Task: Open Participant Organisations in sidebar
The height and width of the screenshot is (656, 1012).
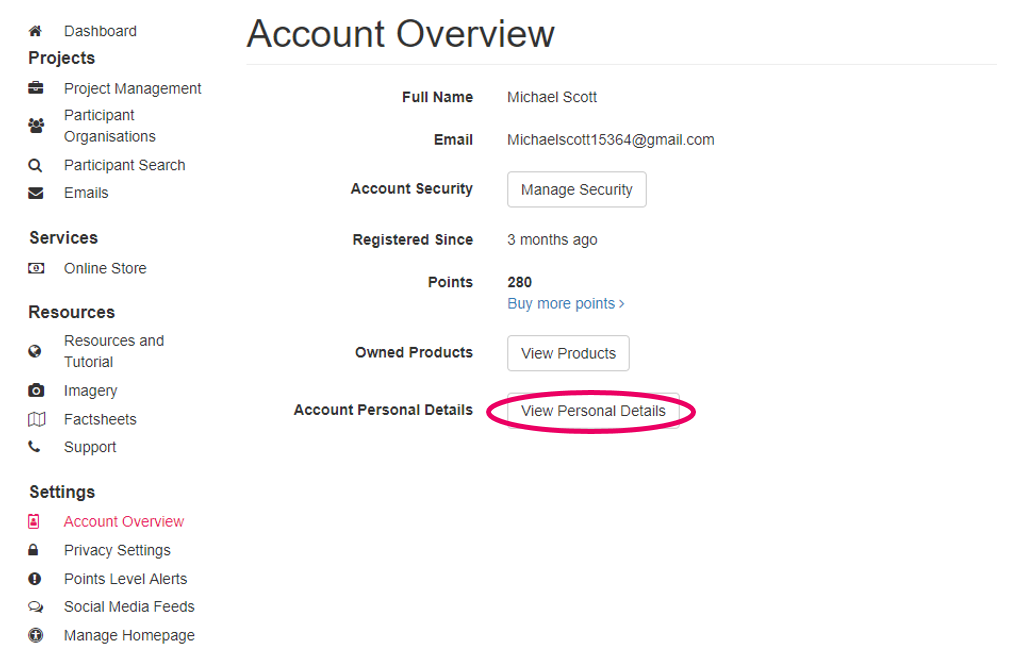Action: pos(110,126)
